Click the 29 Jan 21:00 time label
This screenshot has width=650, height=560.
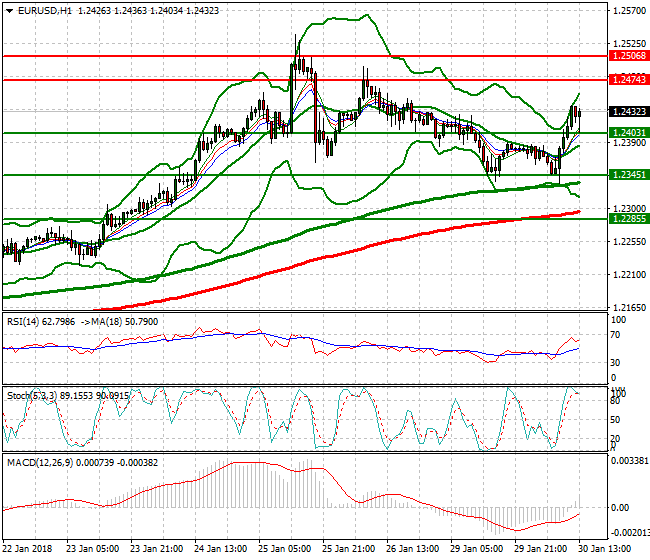tap(539, 549)
